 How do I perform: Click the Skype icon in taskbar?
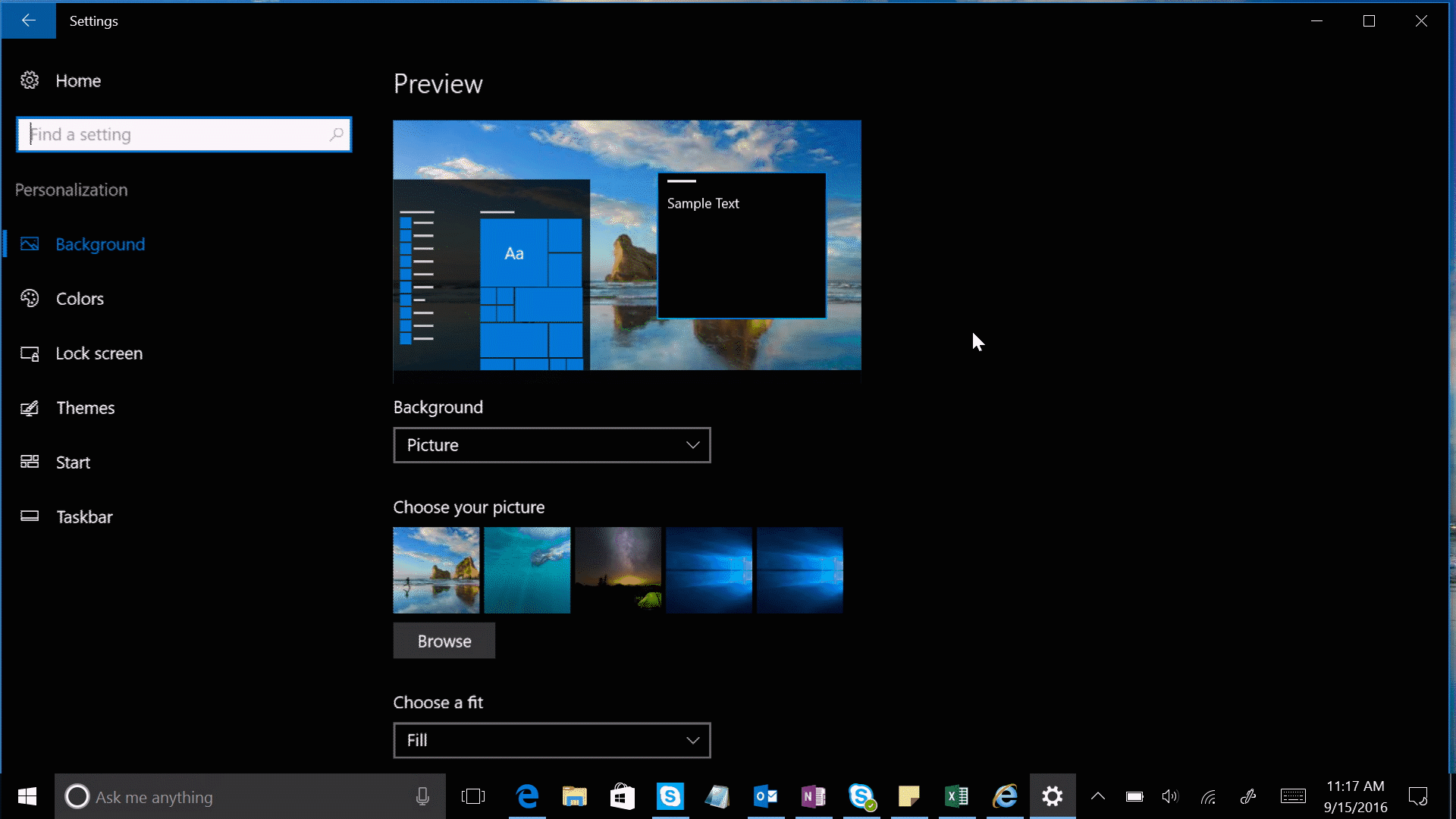point(670,796)
